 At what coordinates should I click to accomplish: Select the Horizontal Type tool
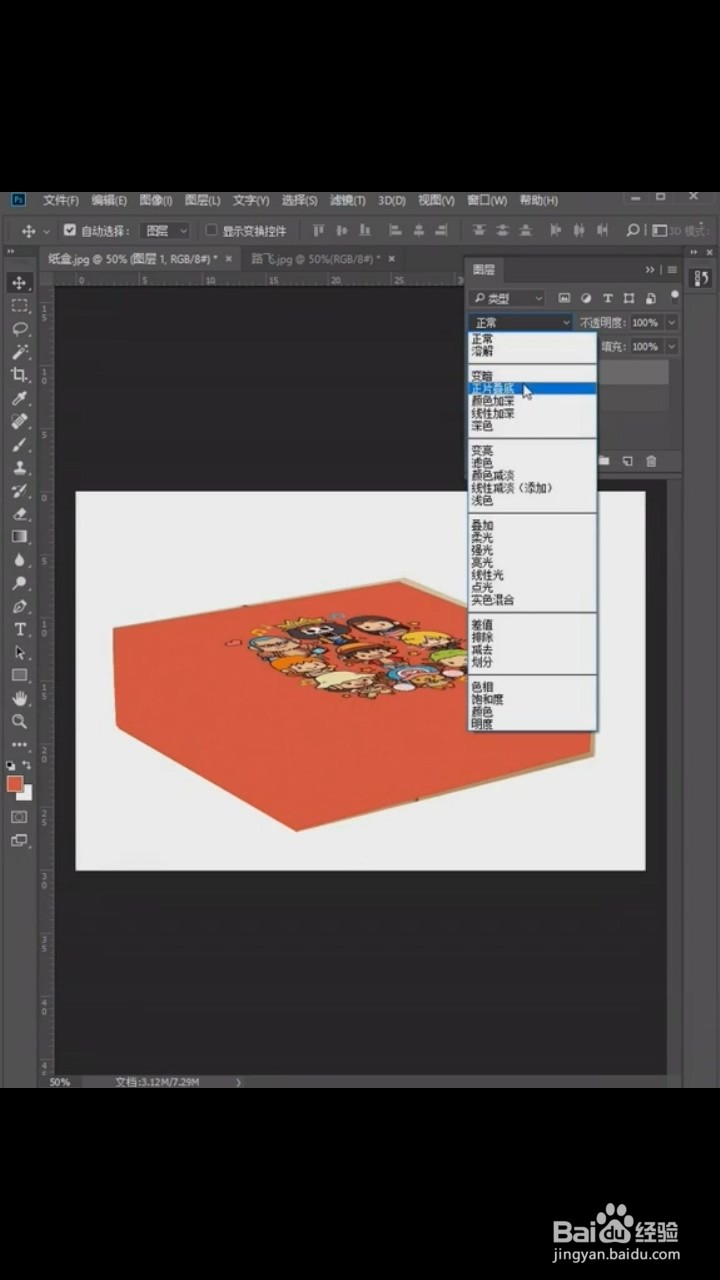[19, 629]
